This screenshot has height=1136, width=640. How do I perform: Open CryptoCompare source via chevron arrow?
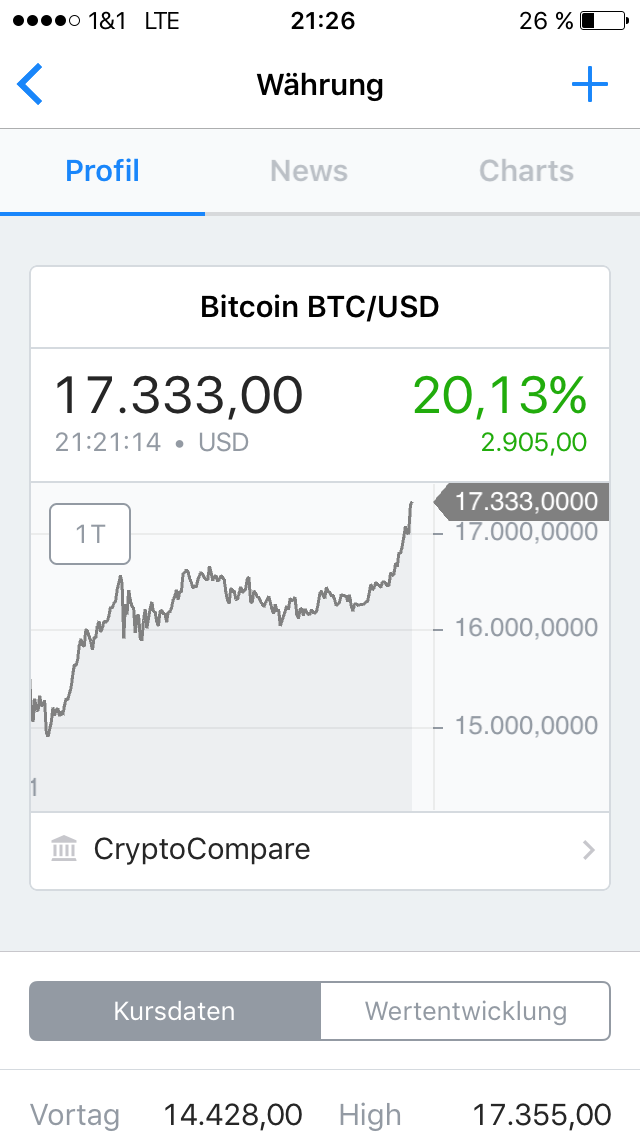pyautogui.click(x=589, y=849)
